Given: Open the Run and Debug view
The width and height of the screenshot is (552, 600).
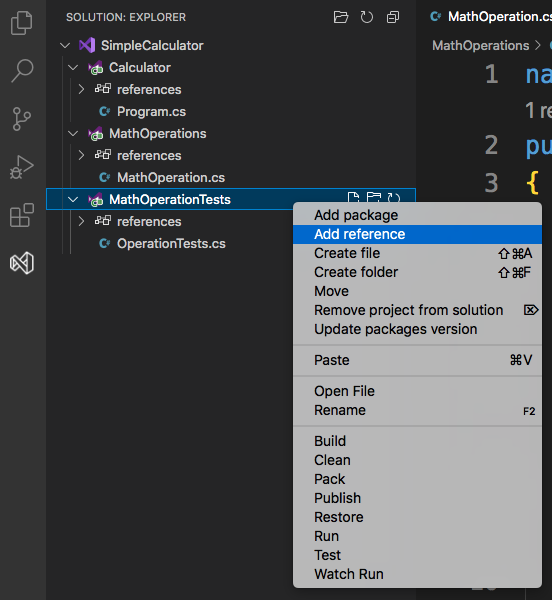Looking at the screenshot, I should [21, 167].
